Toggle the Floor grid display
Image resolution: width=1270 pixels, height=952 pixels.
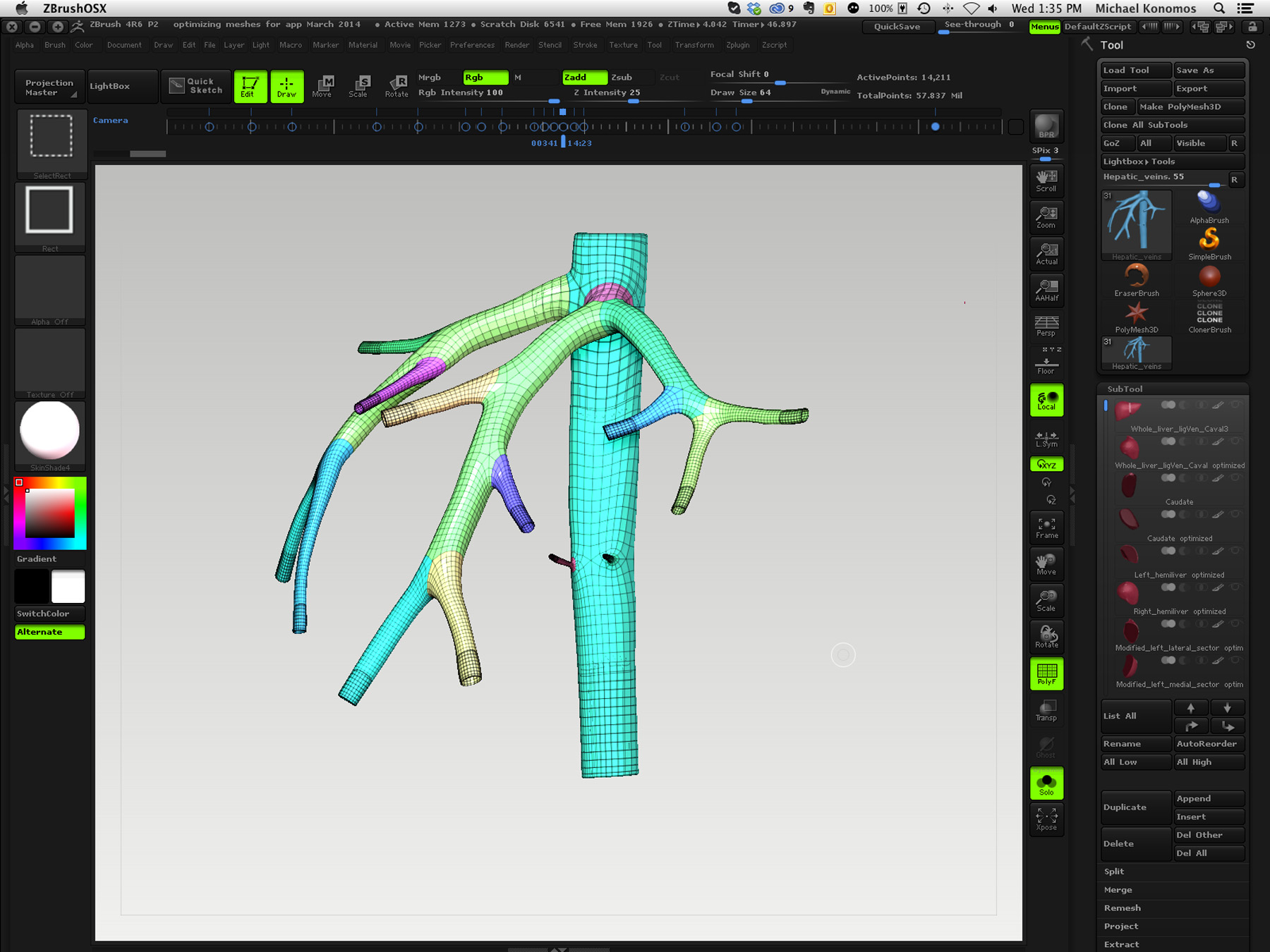[x=1046, y=362]
